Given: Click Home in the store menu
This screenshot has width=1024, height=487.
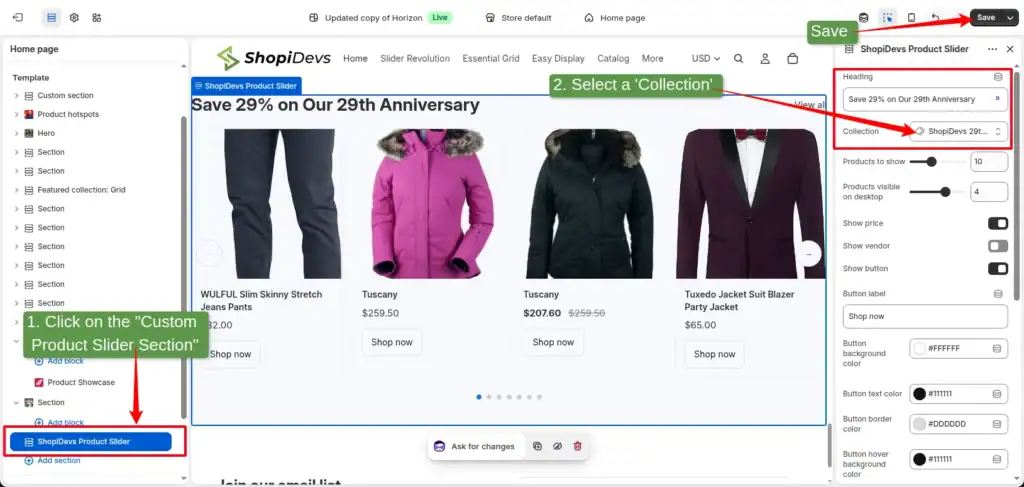Looking at the screenshot, I should tap(355, 59).
